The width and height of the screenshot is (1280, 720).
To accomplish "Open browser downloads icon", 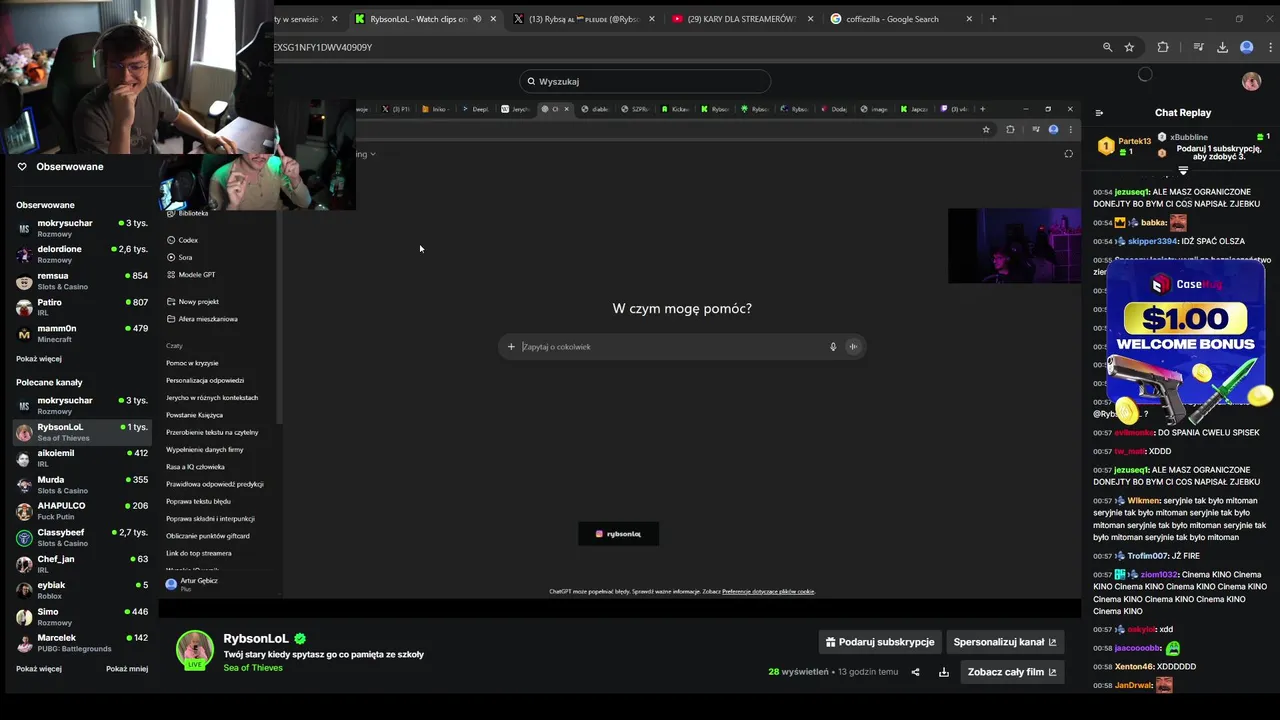I will click(1222, 47).
